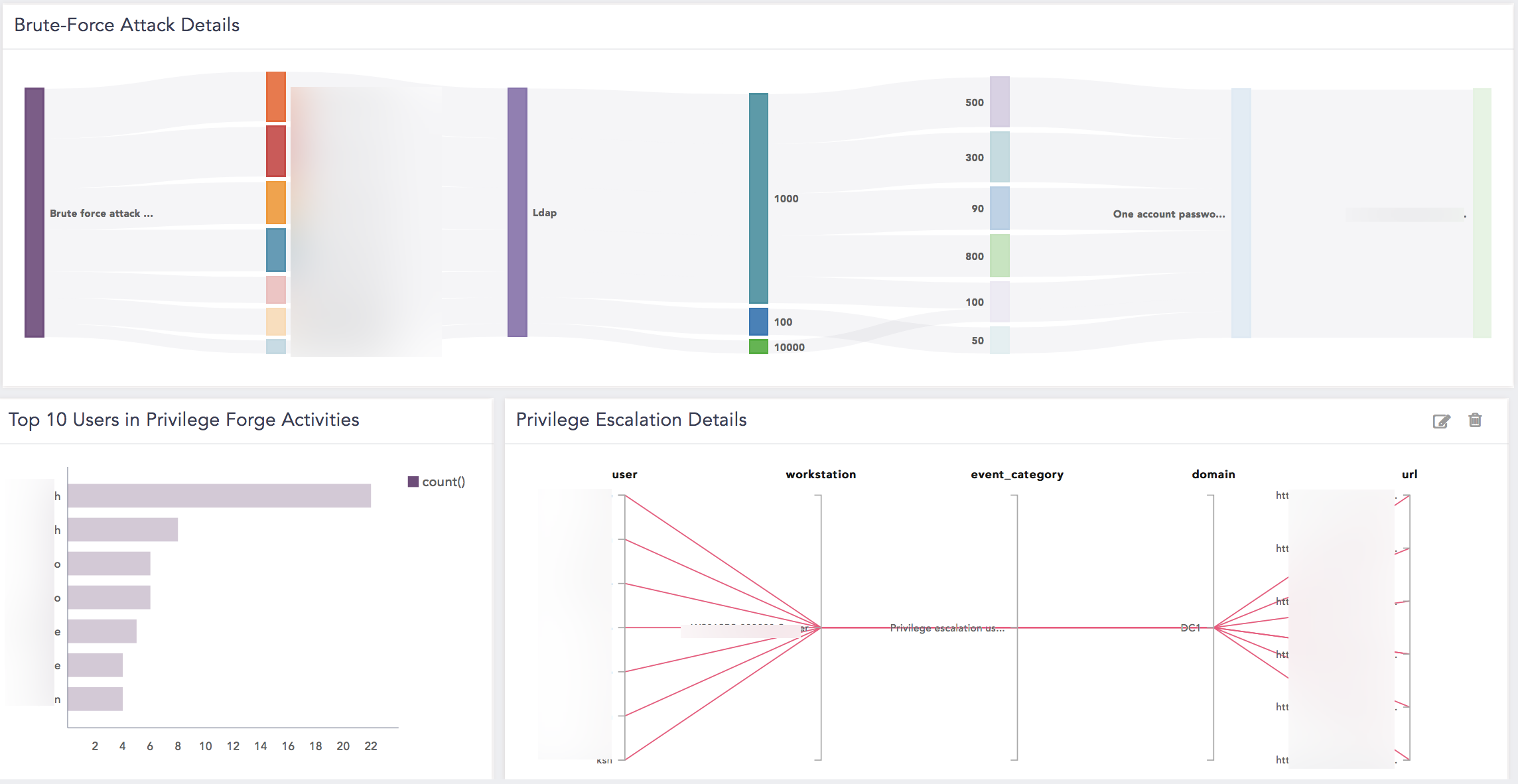
Task: Click the Privilege escalation event category label
Action: (x=947, y=627)
